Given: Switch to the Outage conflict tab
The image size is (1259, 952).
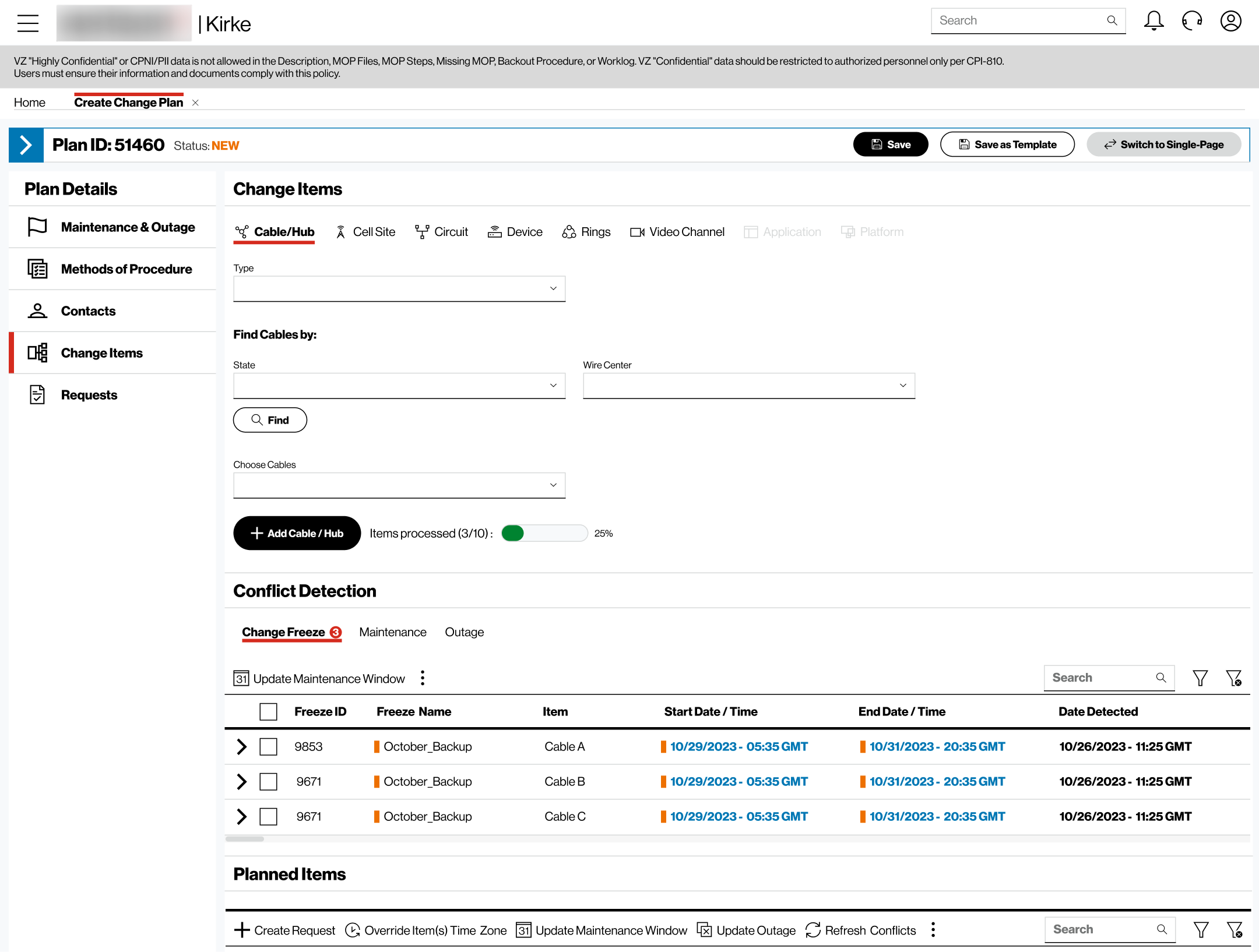Looking at the screenshot, I should click(x=465, y=632).
